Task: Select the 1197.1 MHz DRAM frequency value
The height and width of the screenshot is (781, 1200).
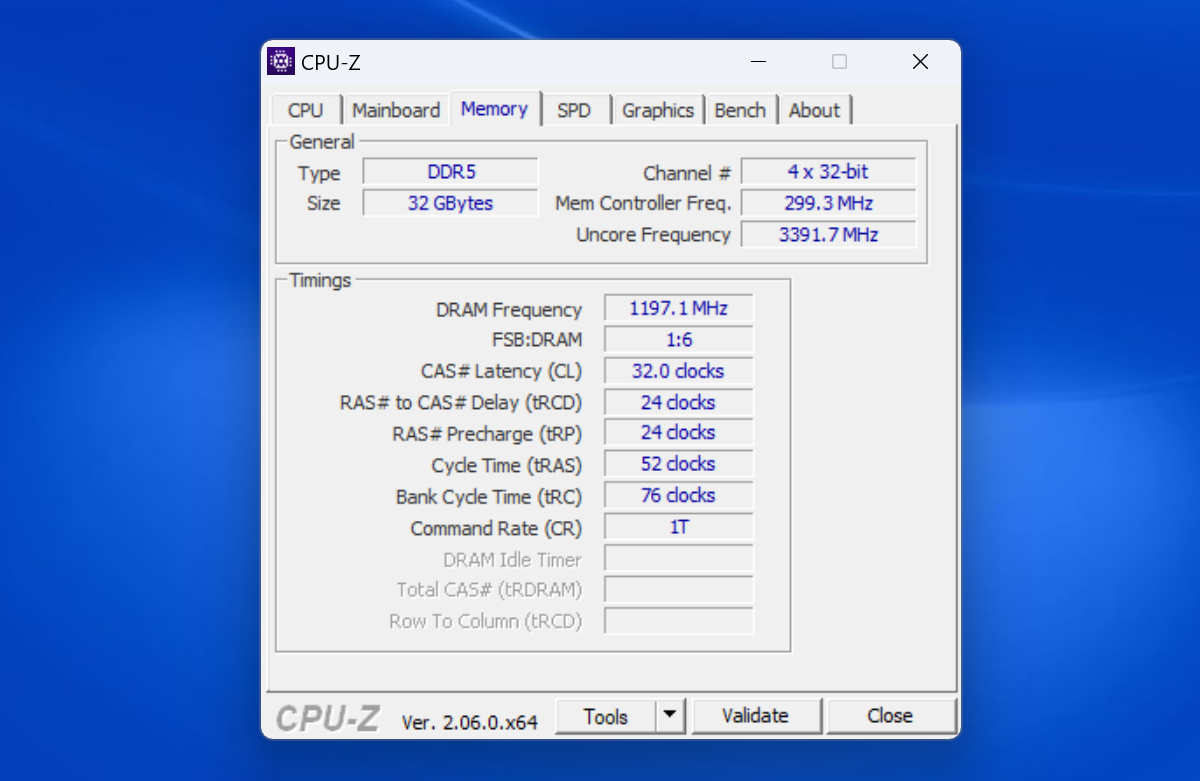Action: (679, 308)
